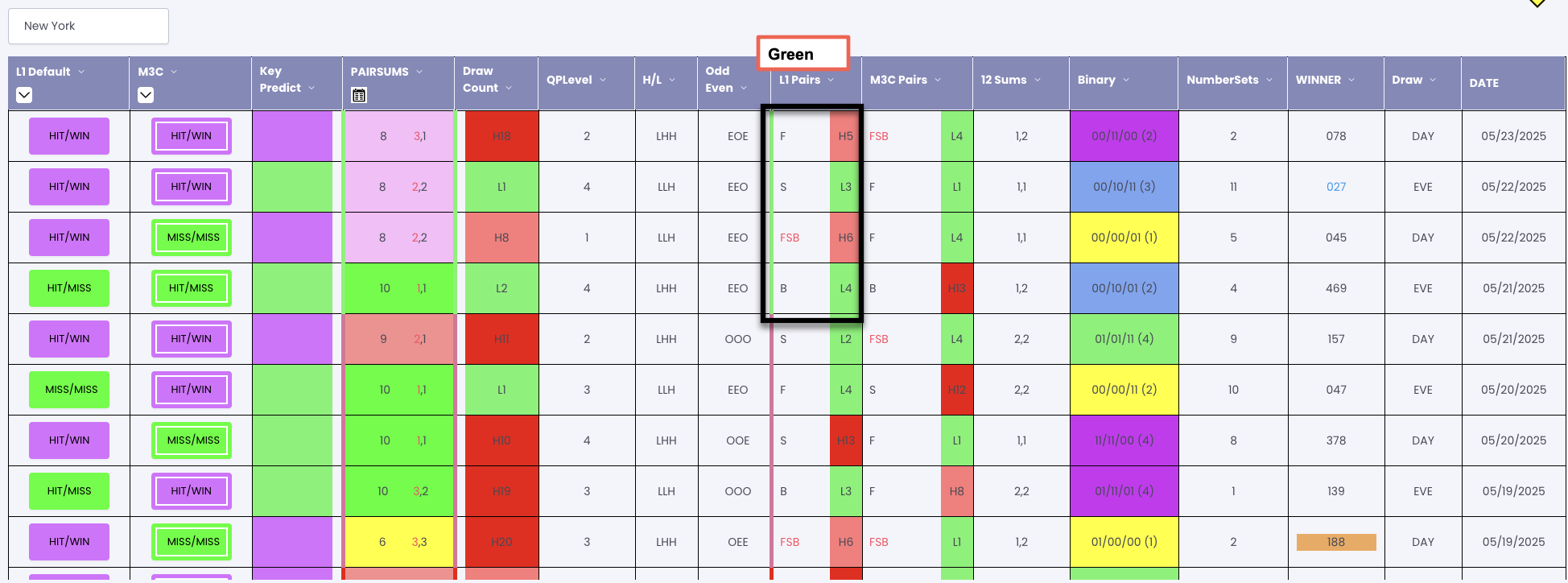Click the Odd Even value EOE
1568x583 pixels.
click(738, 136)
